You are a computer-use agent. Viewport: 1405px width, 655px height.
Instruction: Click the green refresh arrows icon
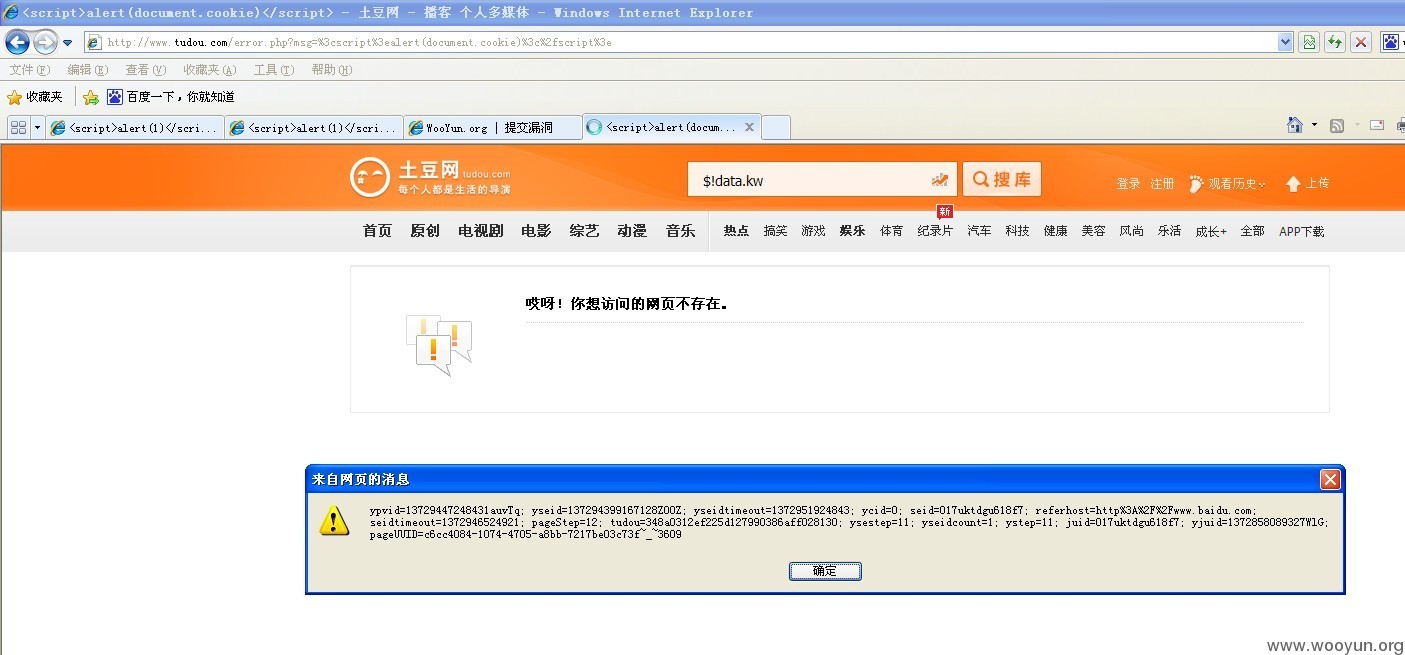pos(1335,42)
